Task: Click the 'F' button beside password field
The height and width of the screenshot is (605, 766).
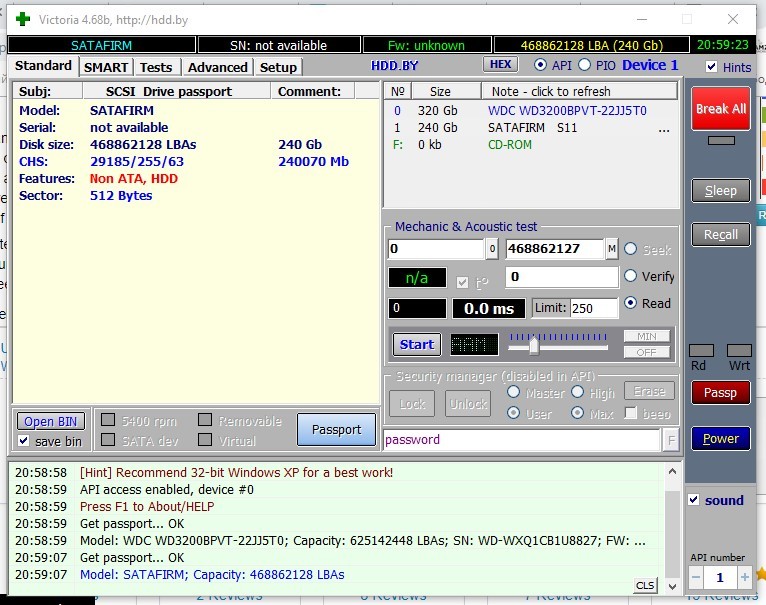Action: click(x=671, y=440)
